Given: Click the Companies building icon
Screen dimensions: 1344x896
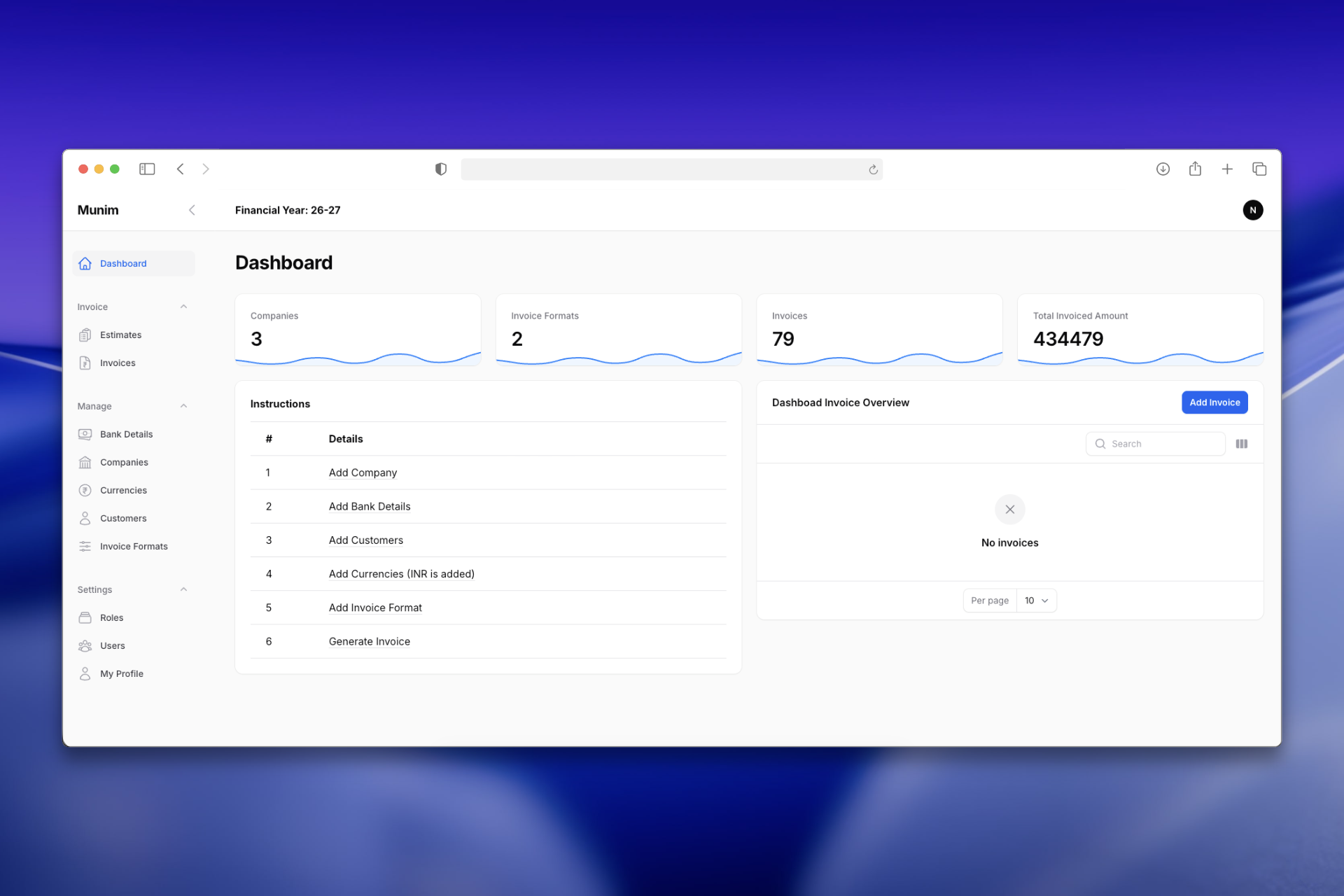Looking at the screenshot, I should 85,462.
